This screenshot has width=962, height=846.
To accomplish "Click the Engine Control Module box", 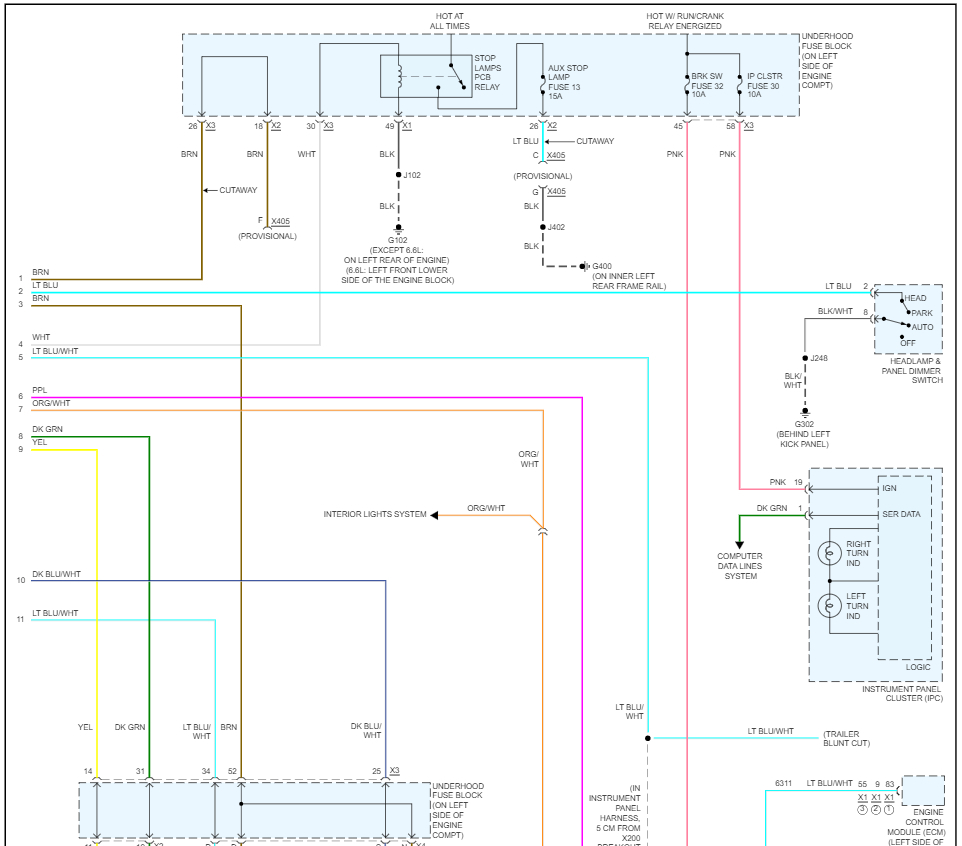I will [922, 790].
